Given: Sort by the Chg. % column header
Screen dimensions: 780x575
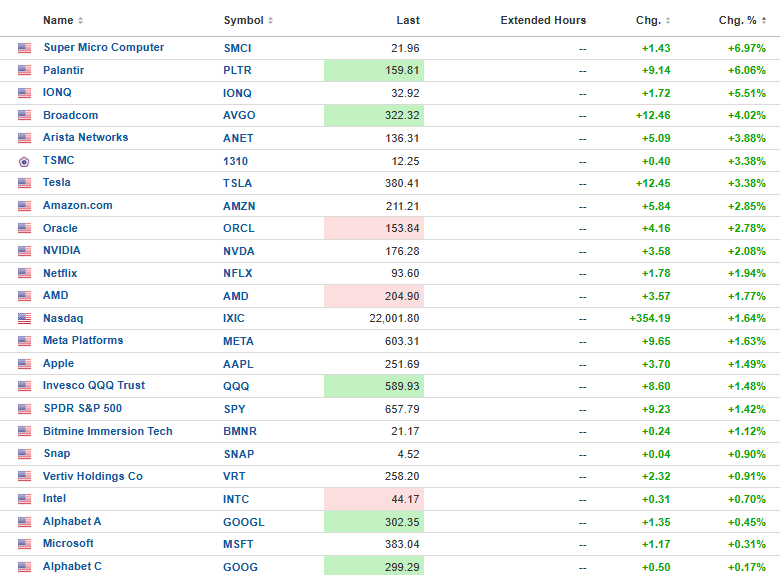Looking at the screenshot, I should (742, 20).
